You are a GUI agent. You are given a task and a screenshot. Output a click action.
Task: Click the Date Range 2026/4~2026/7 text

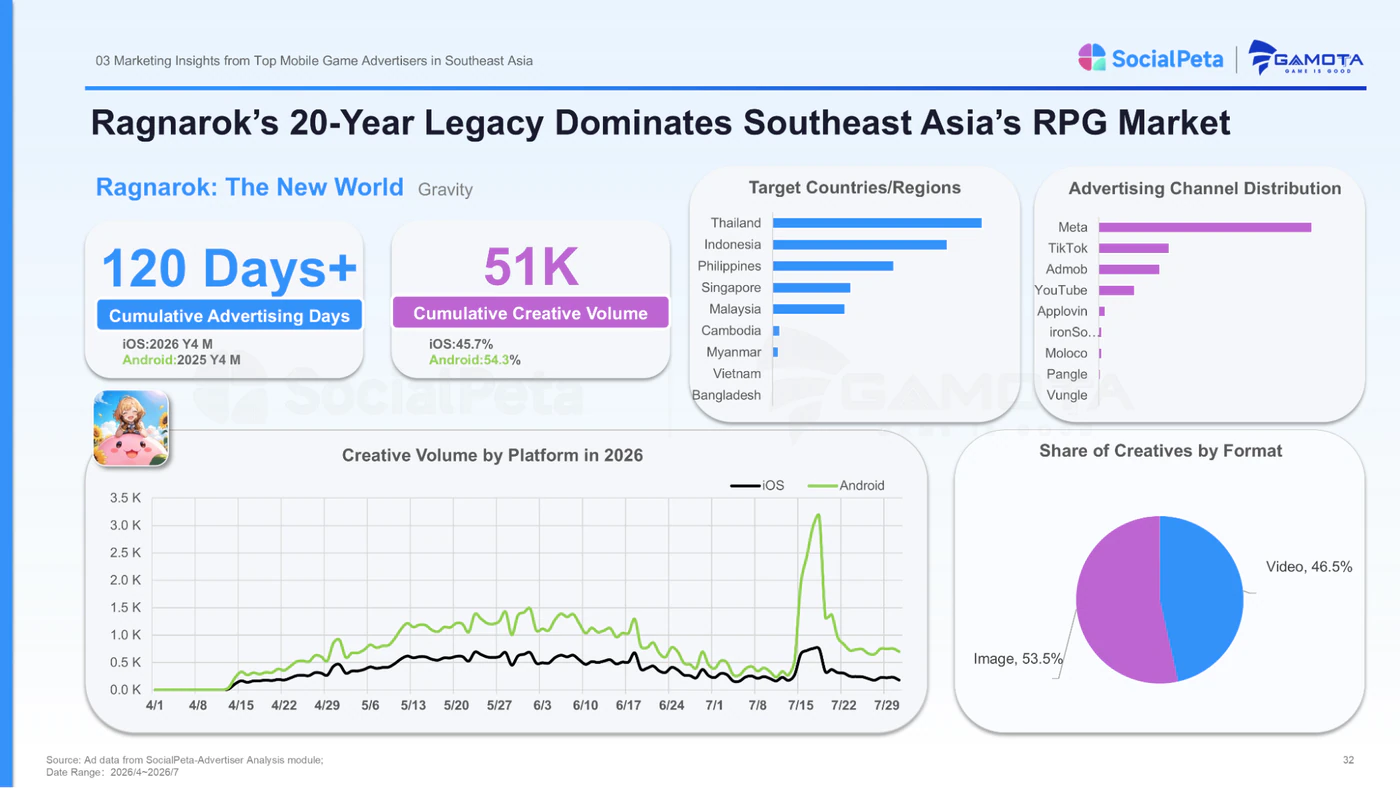(113, 773)
